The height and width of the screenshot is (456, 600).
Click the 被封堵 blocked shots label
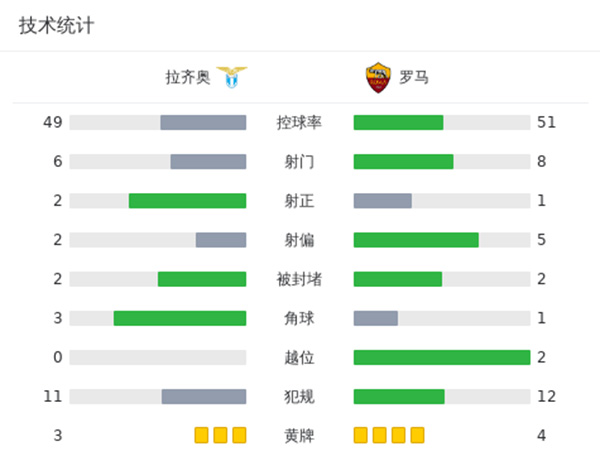point(299,279)
